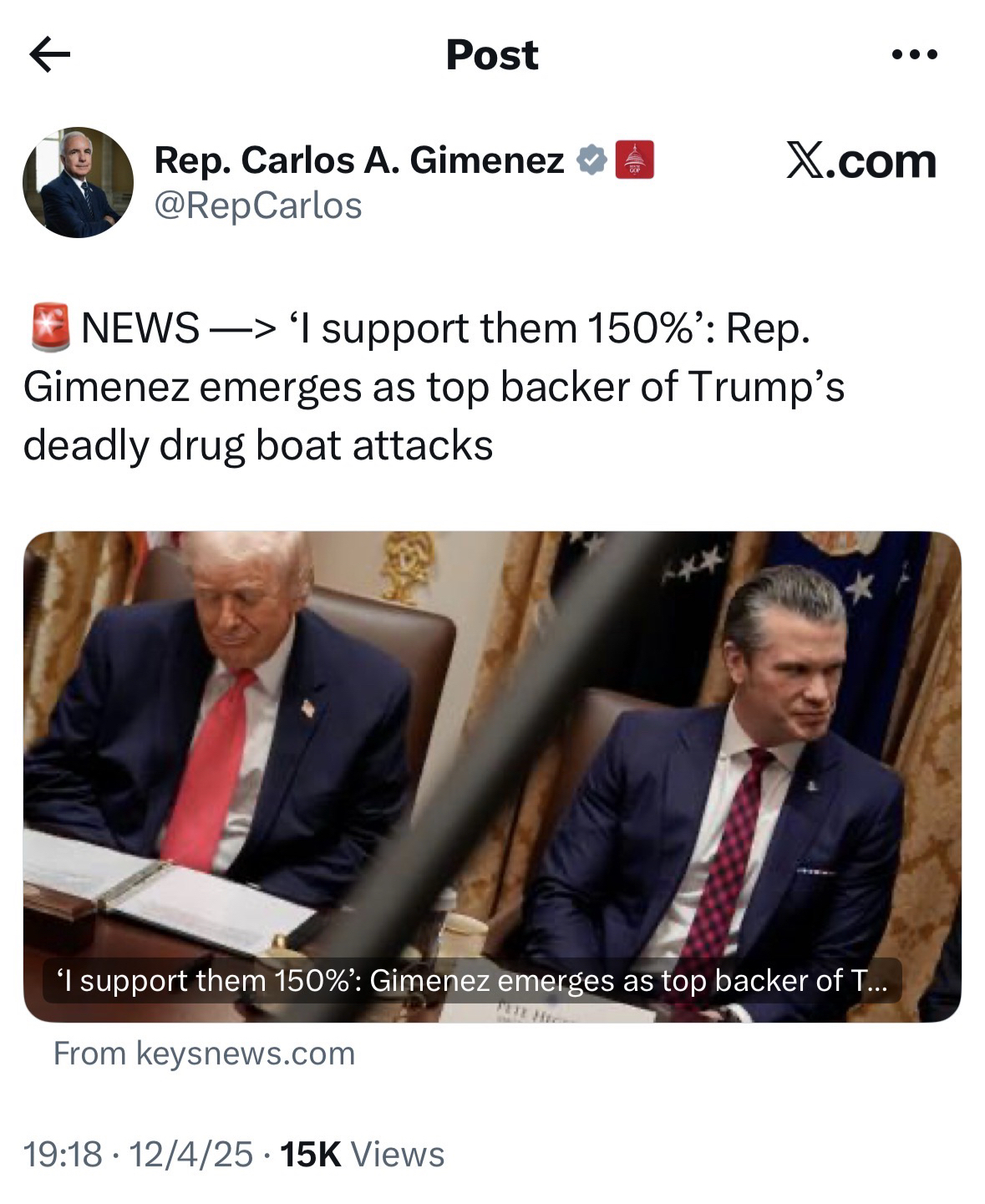Tap the headline caption overlay on card

click(472, 980)
